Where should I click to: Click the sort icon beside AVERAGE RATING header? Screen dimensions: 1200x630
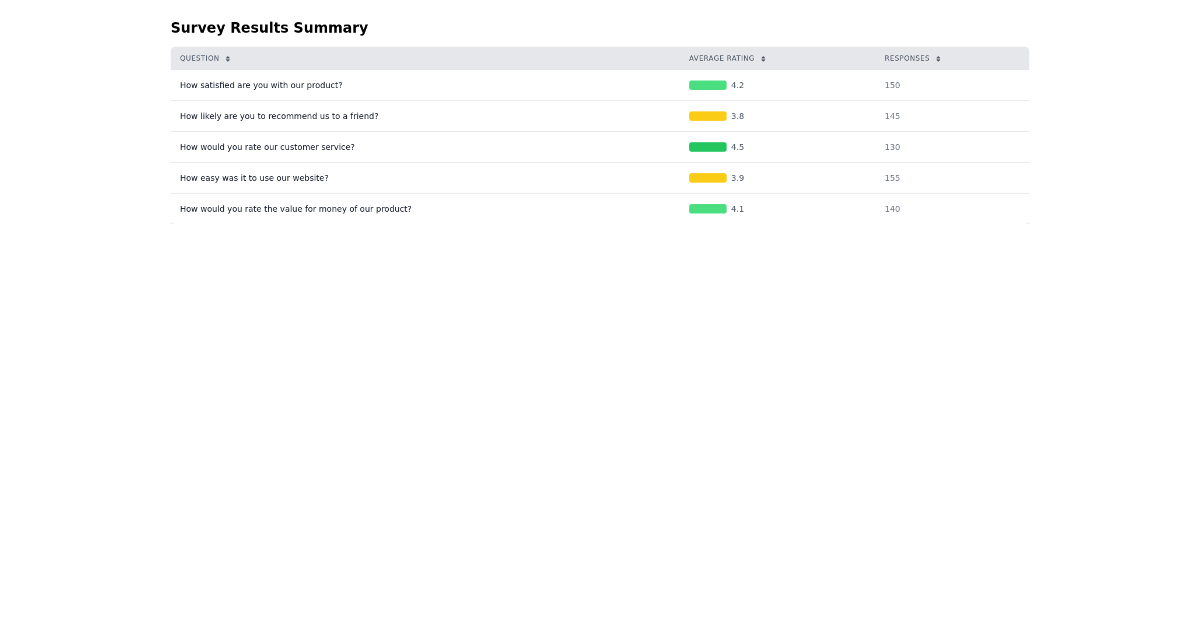[763, 58]
